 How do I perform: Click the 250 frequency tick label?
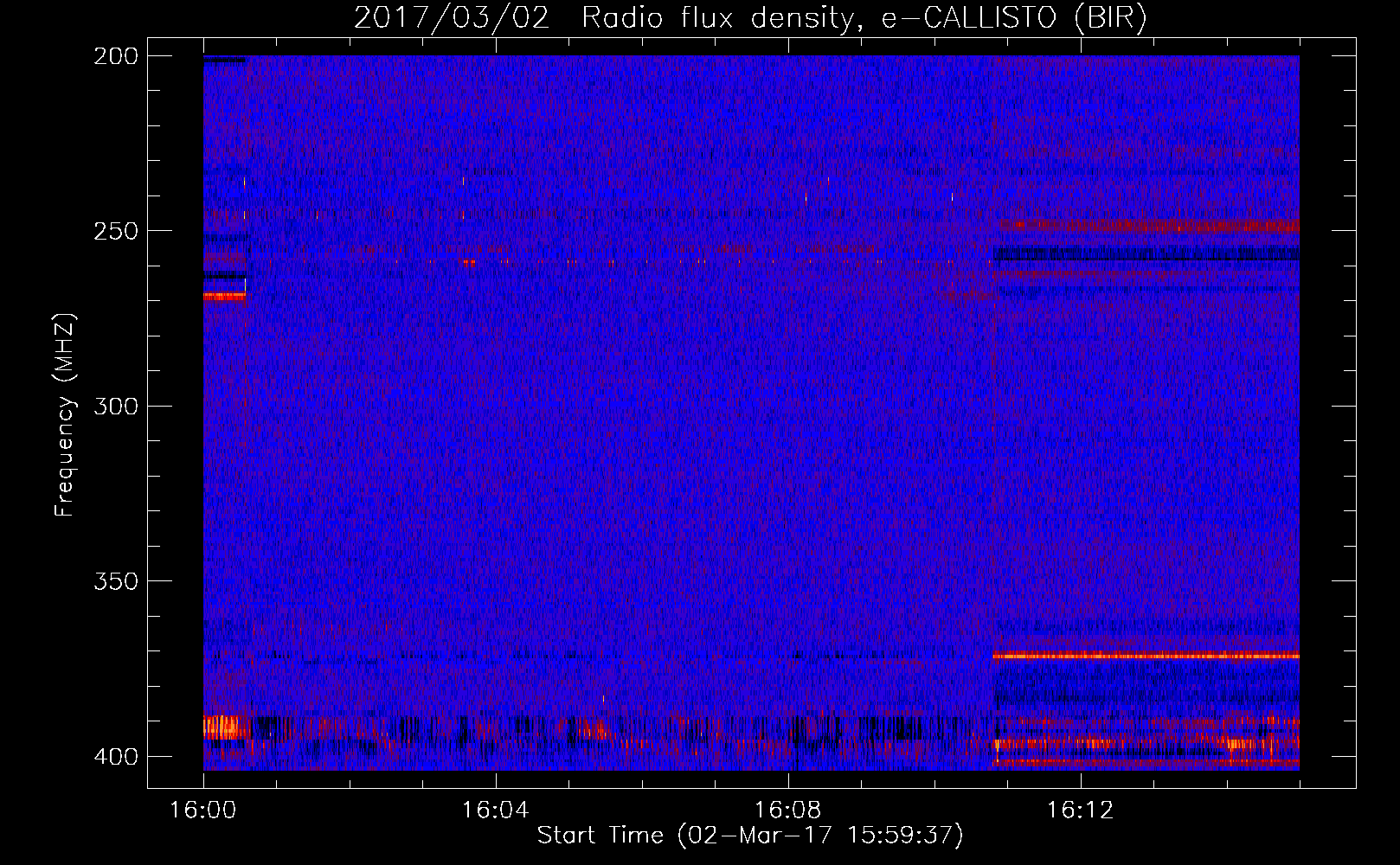pos(115,231)
